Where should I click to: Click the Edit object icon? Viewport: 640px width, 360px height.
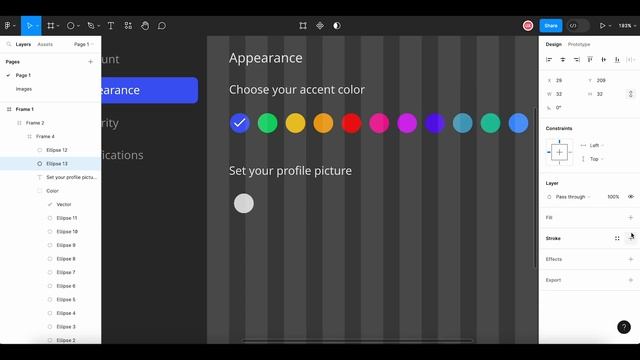click(x=303, y=26)
